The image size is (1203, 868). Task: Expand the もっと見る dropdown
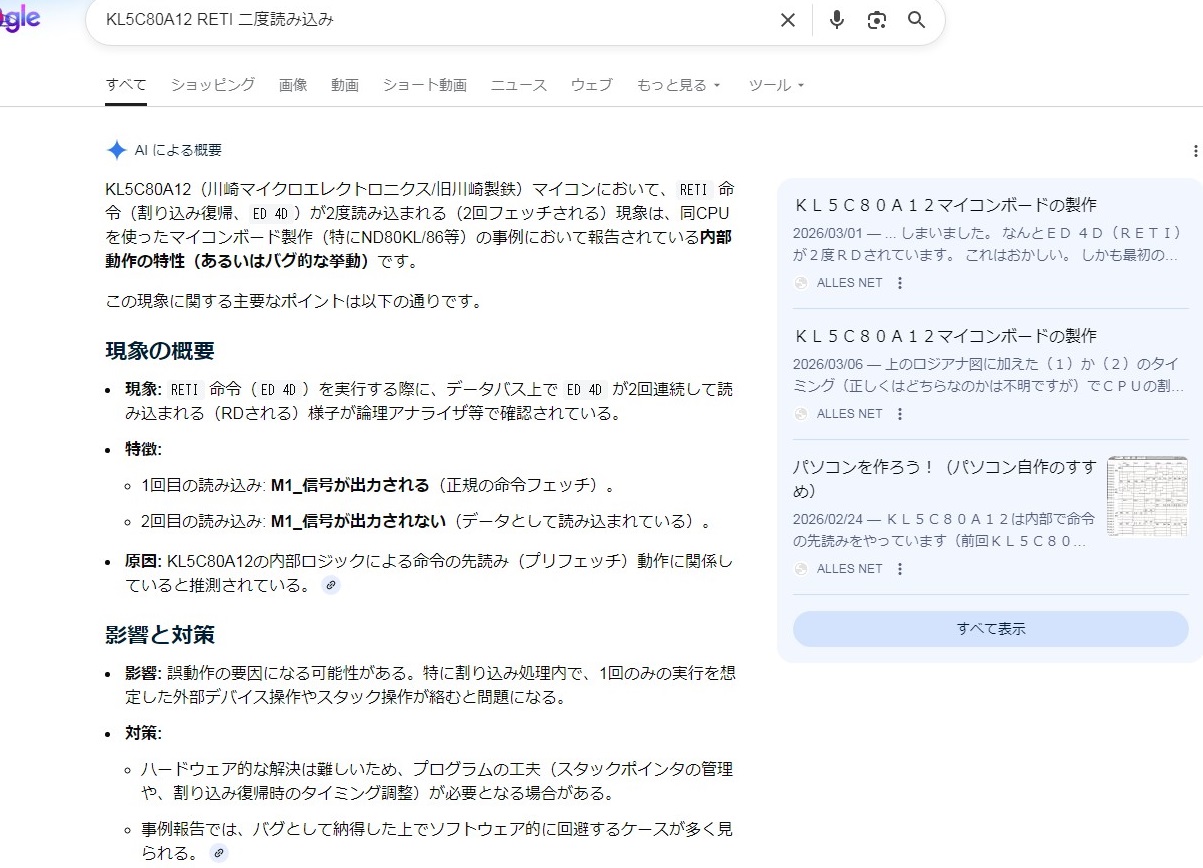[678, 86]
